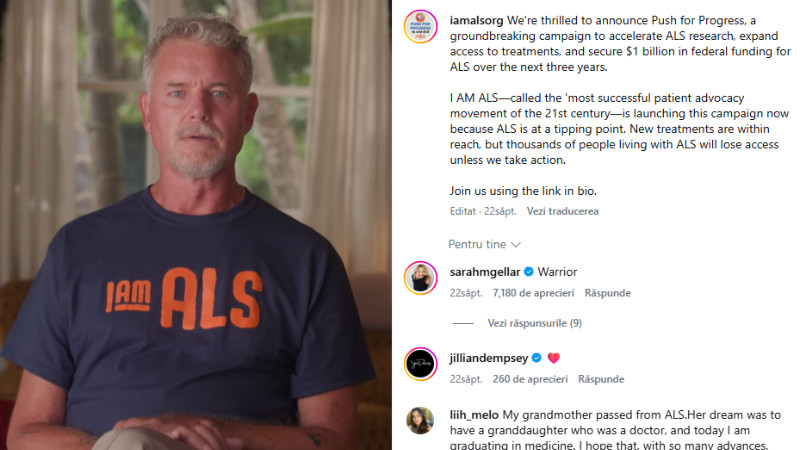Click sarahmgellar's blue verified badge
The height and width of the screenshot is (450, 800).
pos(529,272)
